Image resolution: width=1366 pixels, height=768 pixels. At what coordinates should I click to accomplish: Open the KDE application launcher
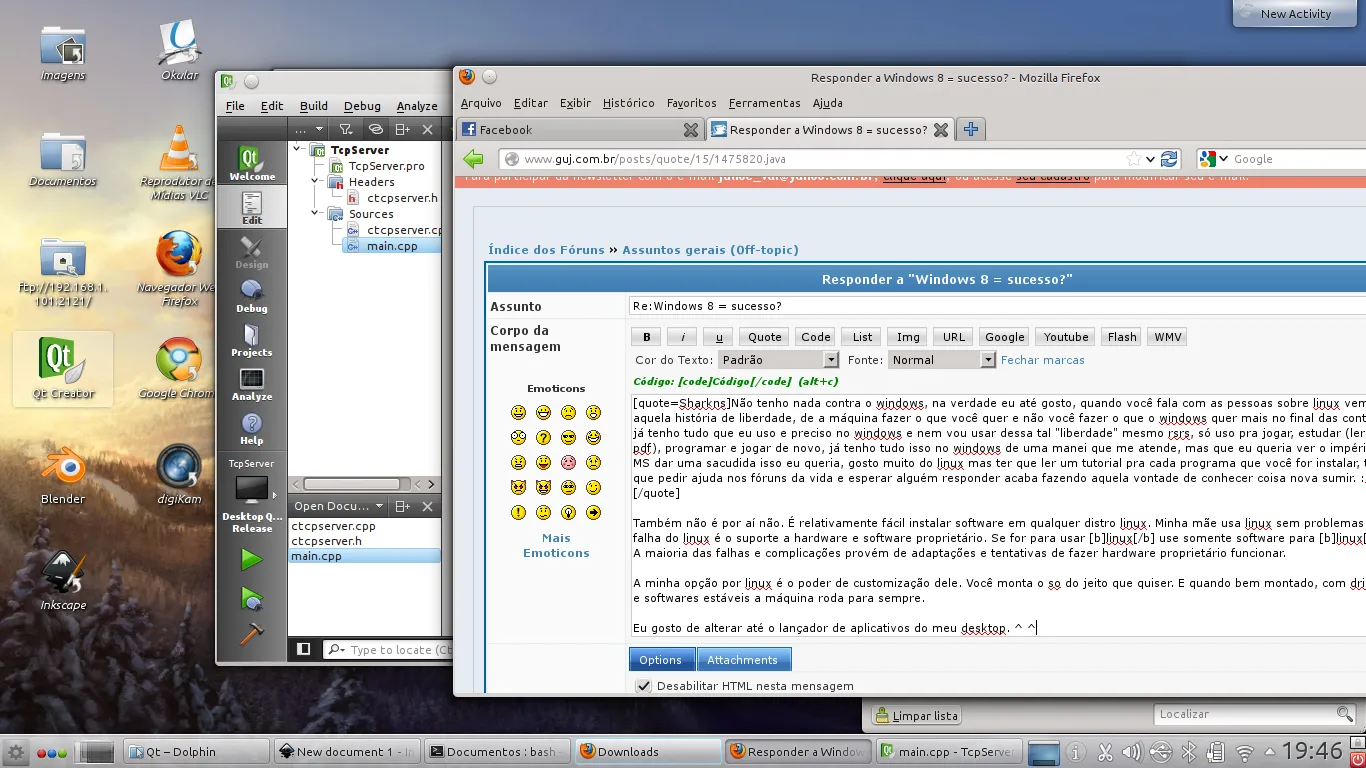15,752
